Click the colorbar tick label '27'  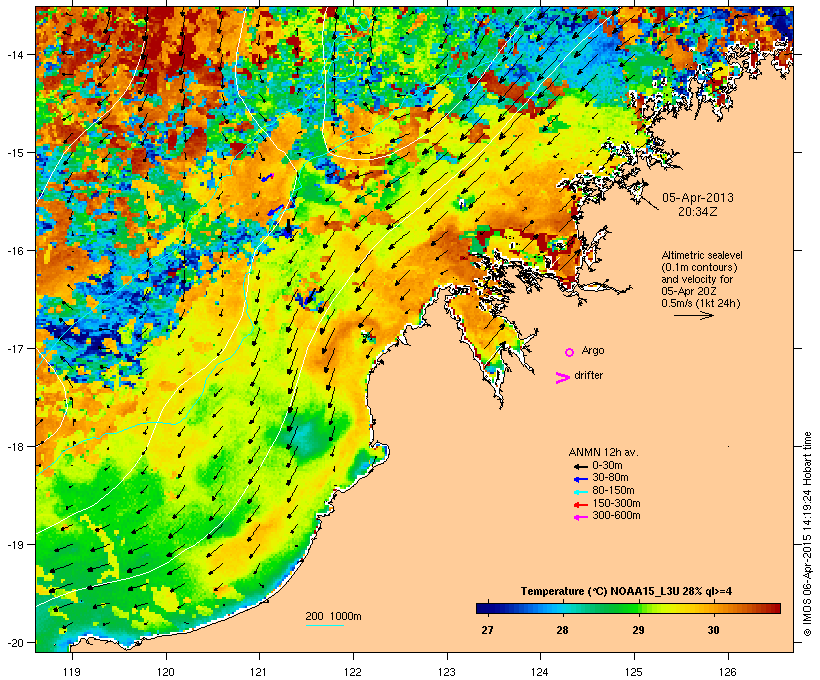487,630
